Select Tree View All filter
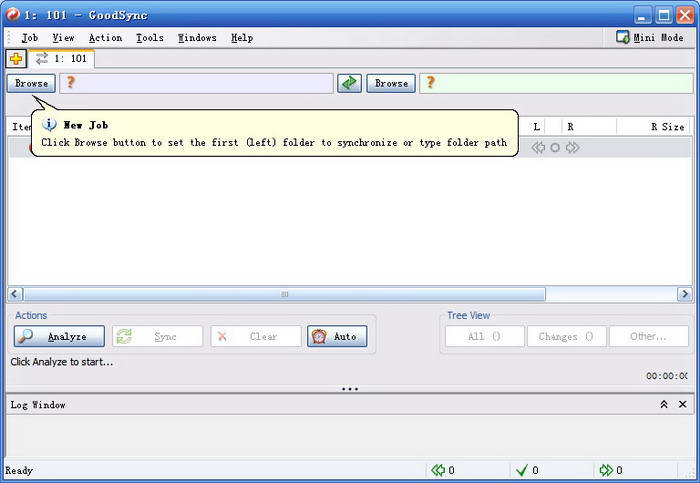Image resolution: width=700 pixels, height=483 pixels. (x=485, y=336)
